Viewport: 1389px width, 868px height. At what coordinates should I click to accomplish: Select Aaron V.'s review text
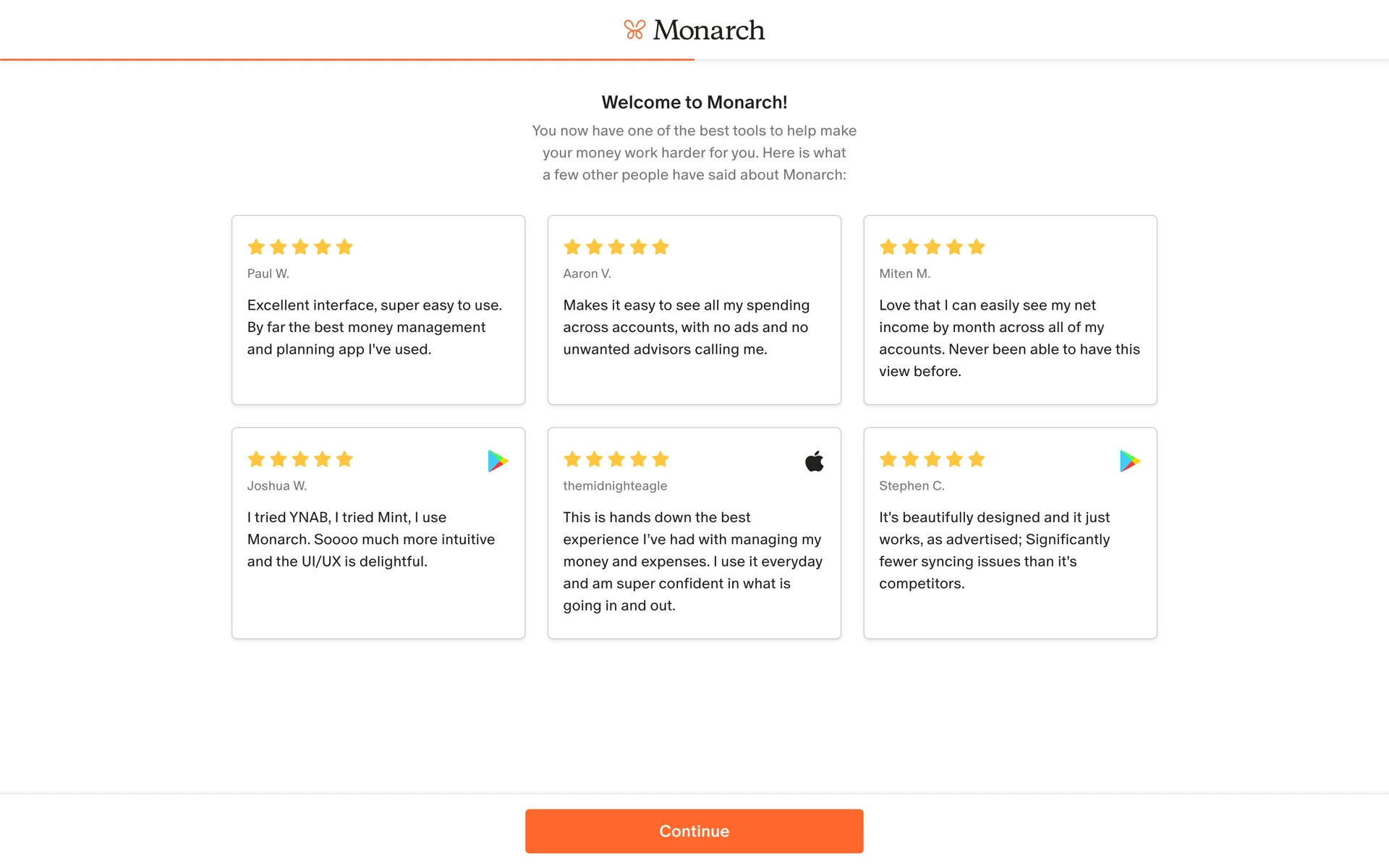(x=686, y=327)
